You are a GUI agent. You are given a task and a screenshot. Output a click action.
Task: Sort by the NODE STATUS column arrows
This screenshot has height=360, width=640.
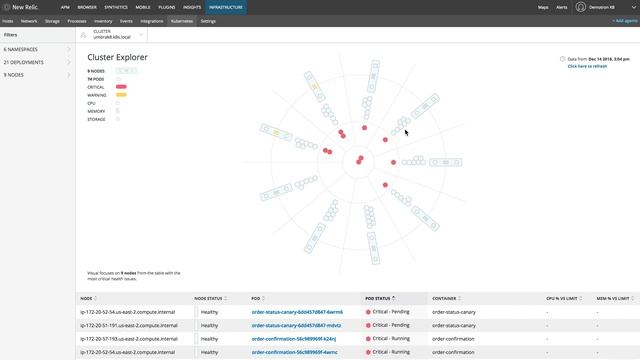[x=225, y=298]
